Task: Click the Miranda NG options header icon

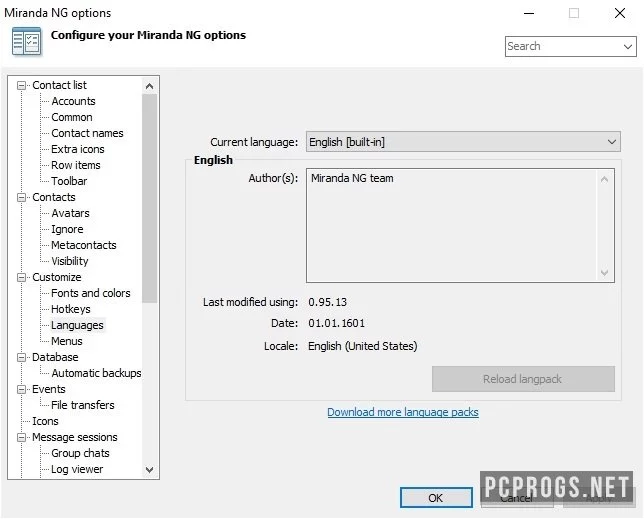Action: pyautogui.click(x=26, y=41)
